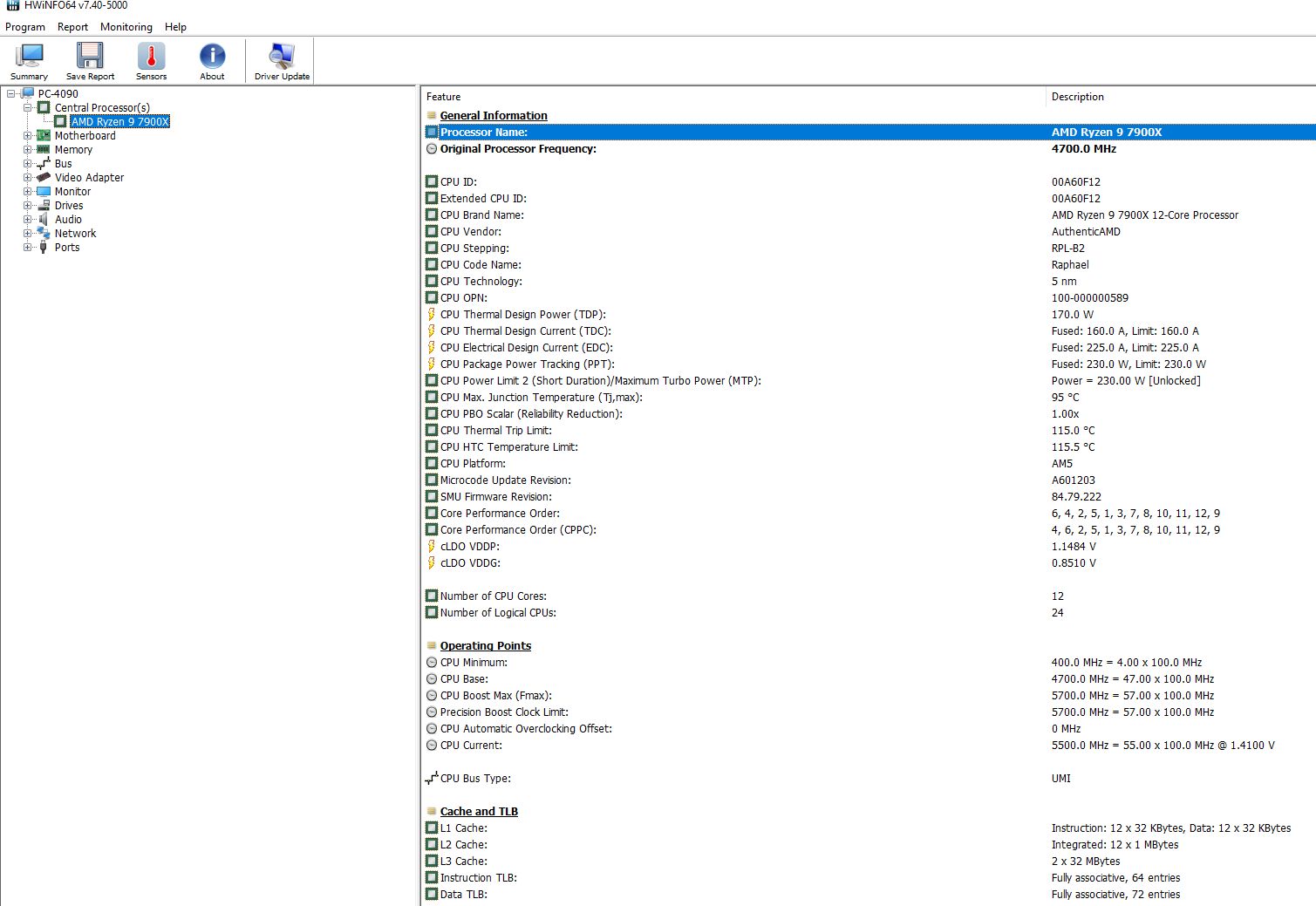The image size is (1316, 906).
Task: Open the Help menu
Action: pos(175,27)
